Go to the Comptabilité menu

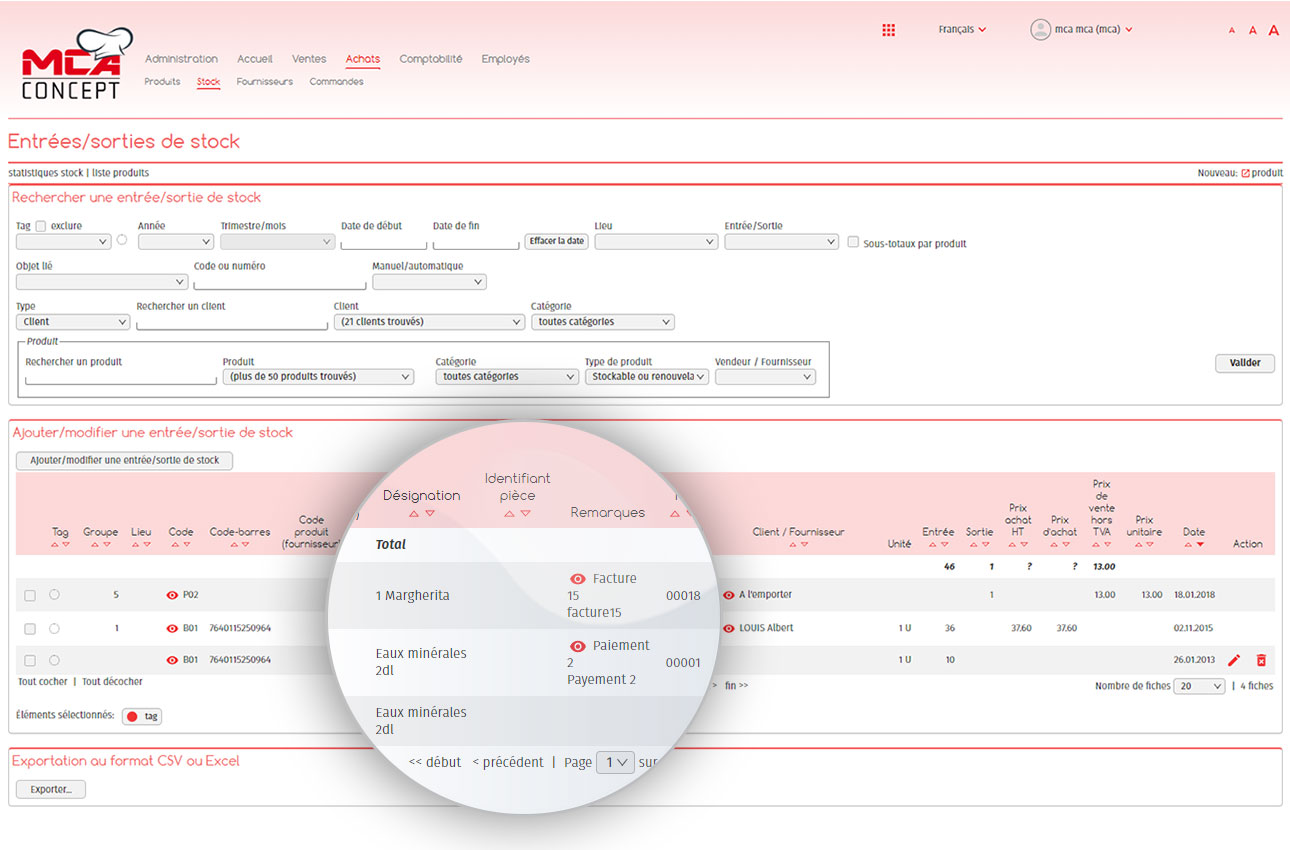tap(430, 59)
